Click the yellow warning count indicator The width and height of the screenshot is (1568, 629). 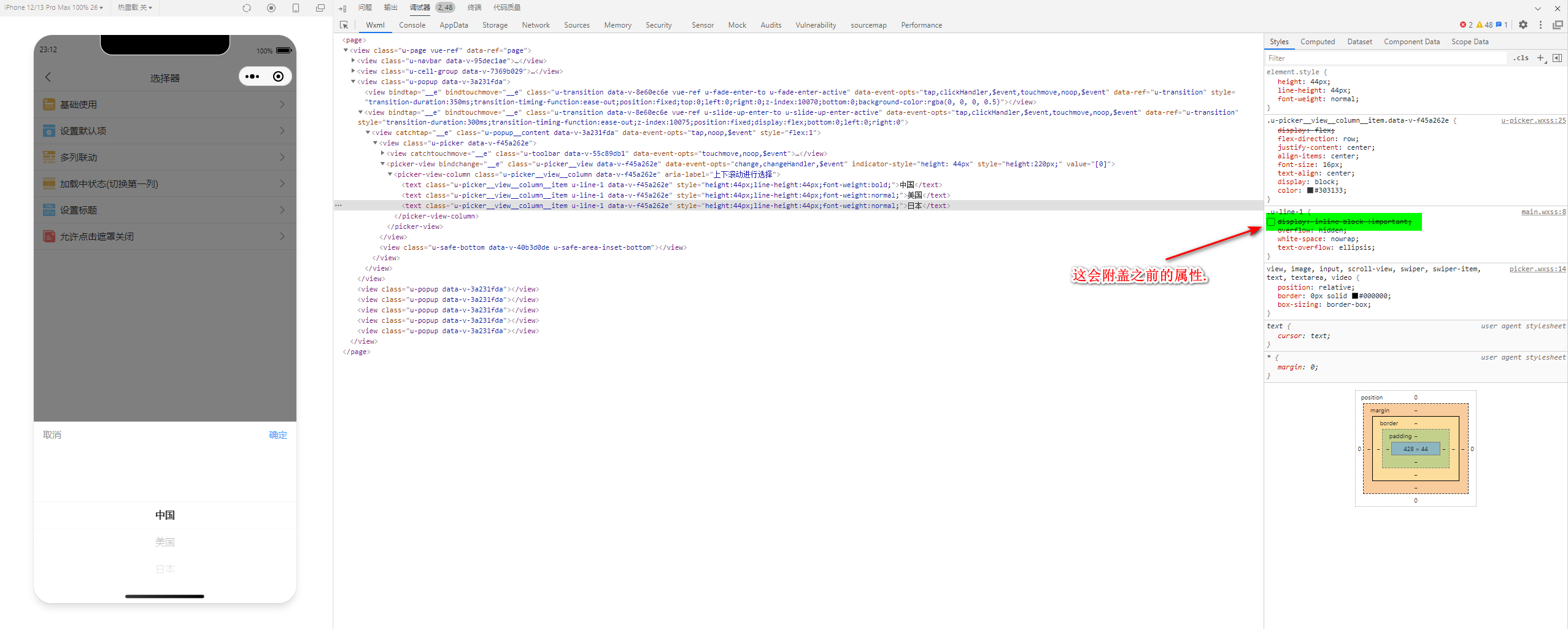(1485, 25)
